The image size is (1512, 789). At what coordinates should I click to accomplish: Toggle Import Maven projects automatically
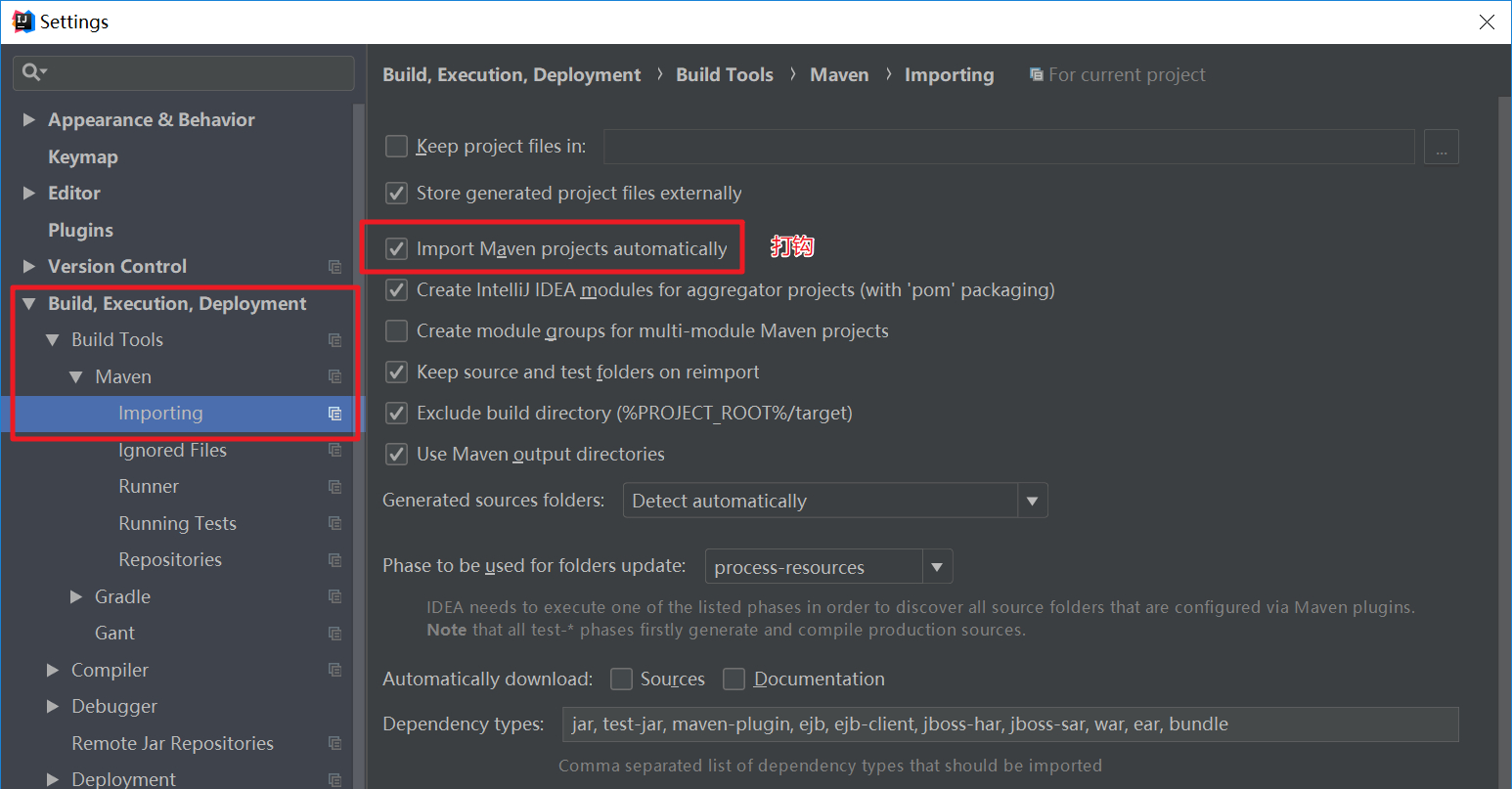tap(396, 249)
